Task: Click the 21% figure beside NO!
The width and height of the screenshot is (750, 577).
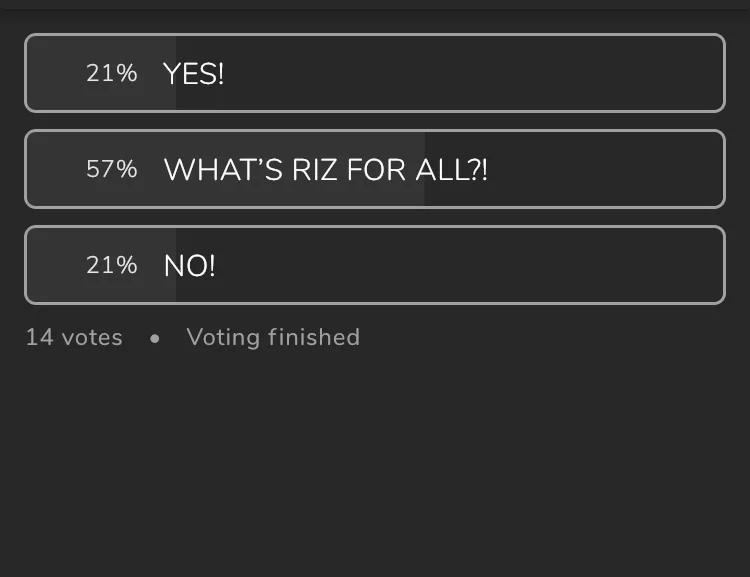Action: [111, 265]
